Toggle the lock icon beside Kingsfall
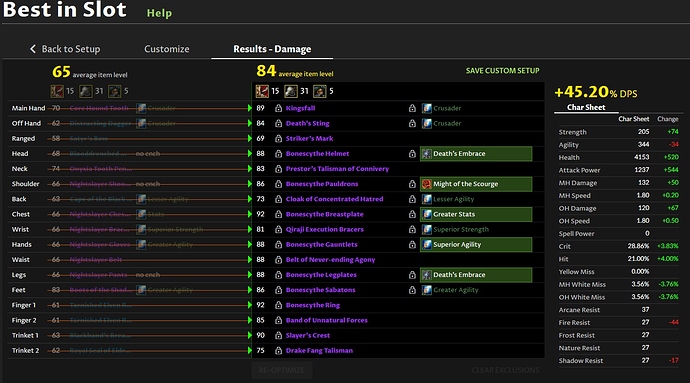The width and height of the screenshot is (690, 383). (x=279, y=108)
